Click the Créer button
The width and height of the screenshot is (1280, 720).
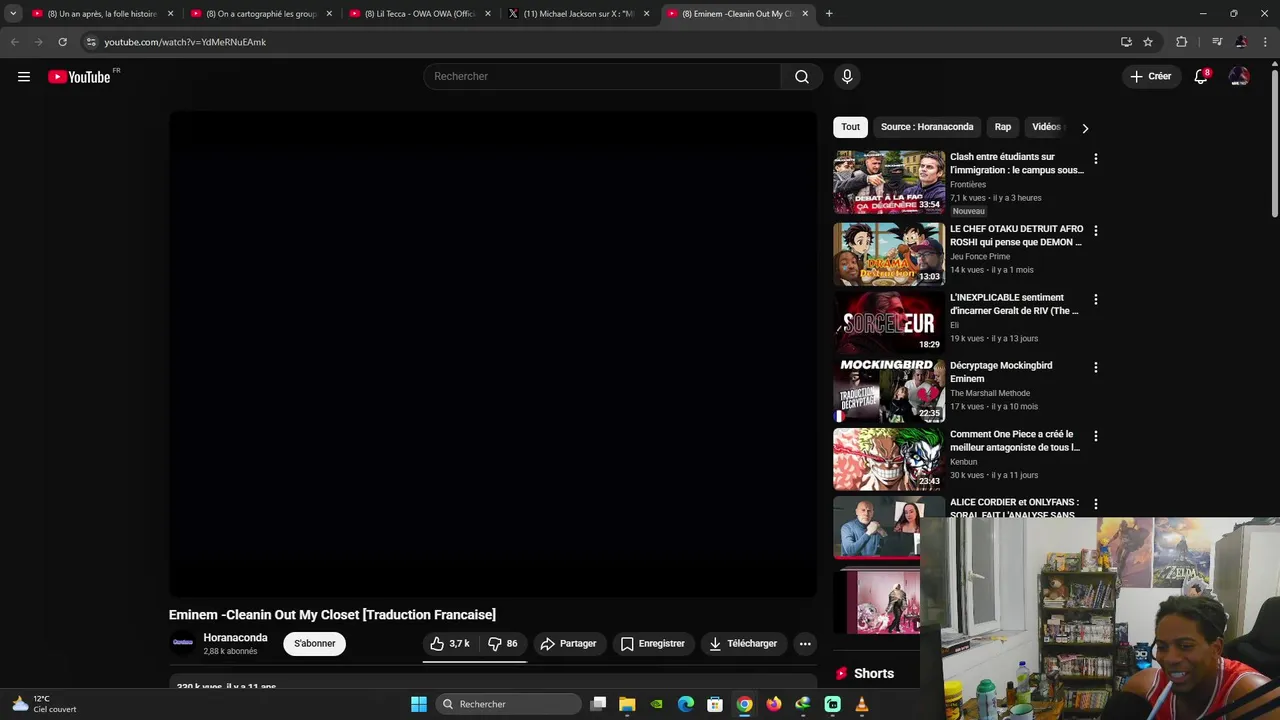[1150, 77]
